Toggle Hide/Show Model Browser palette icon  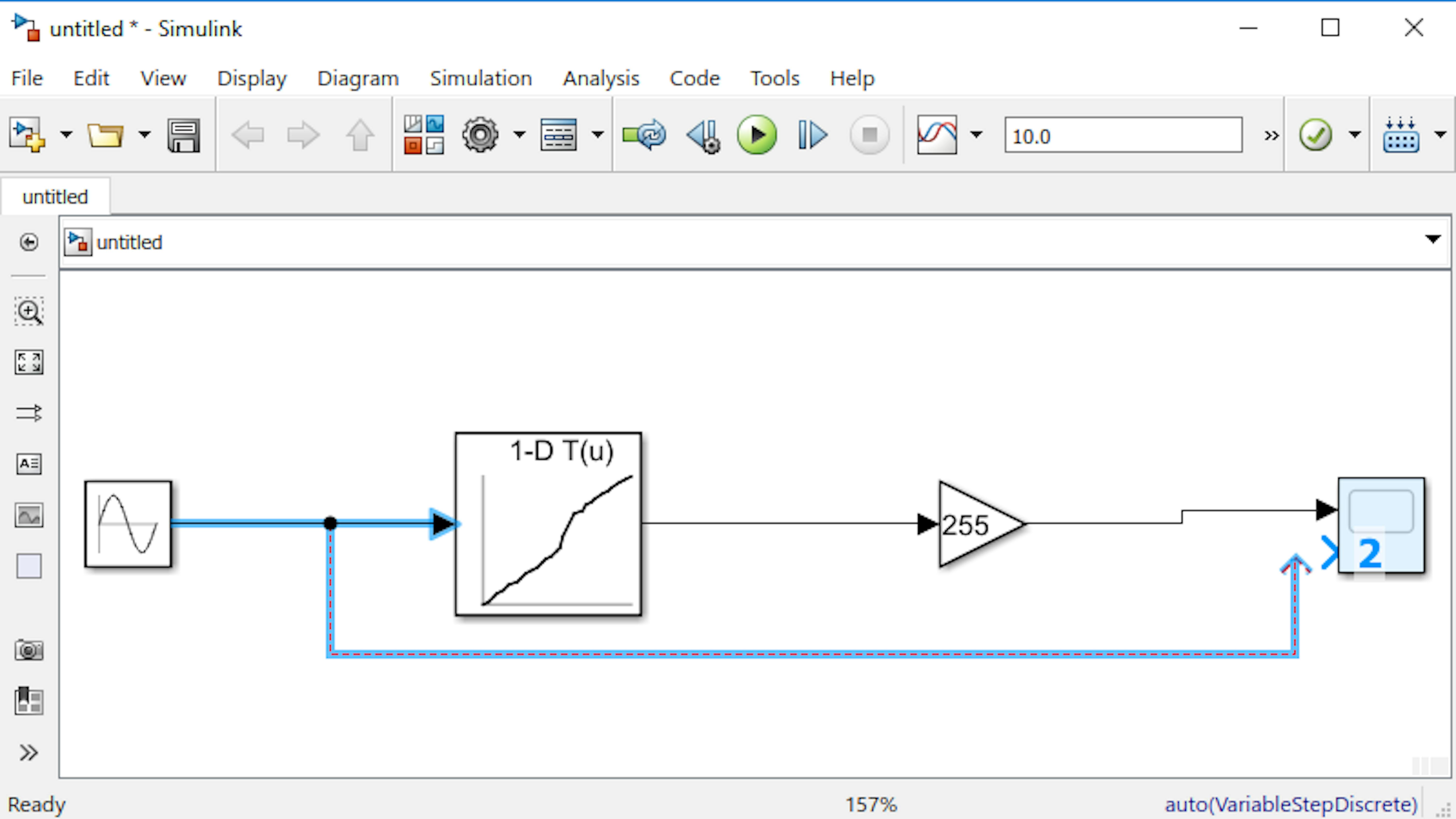point(29,242)
